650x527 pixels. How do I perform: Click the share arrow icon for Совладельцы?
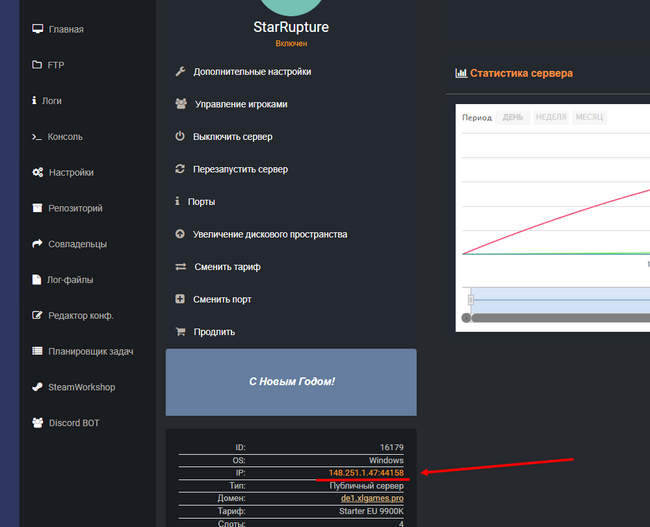tap(37, 244)
